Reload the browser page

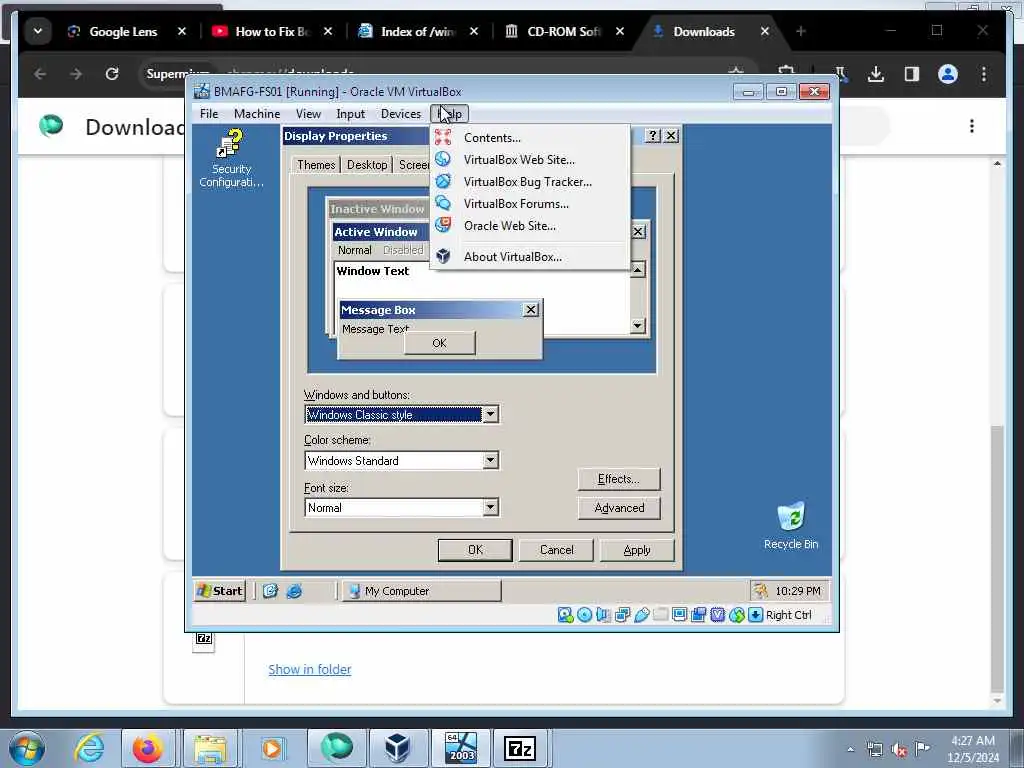[x=112, y=74]
